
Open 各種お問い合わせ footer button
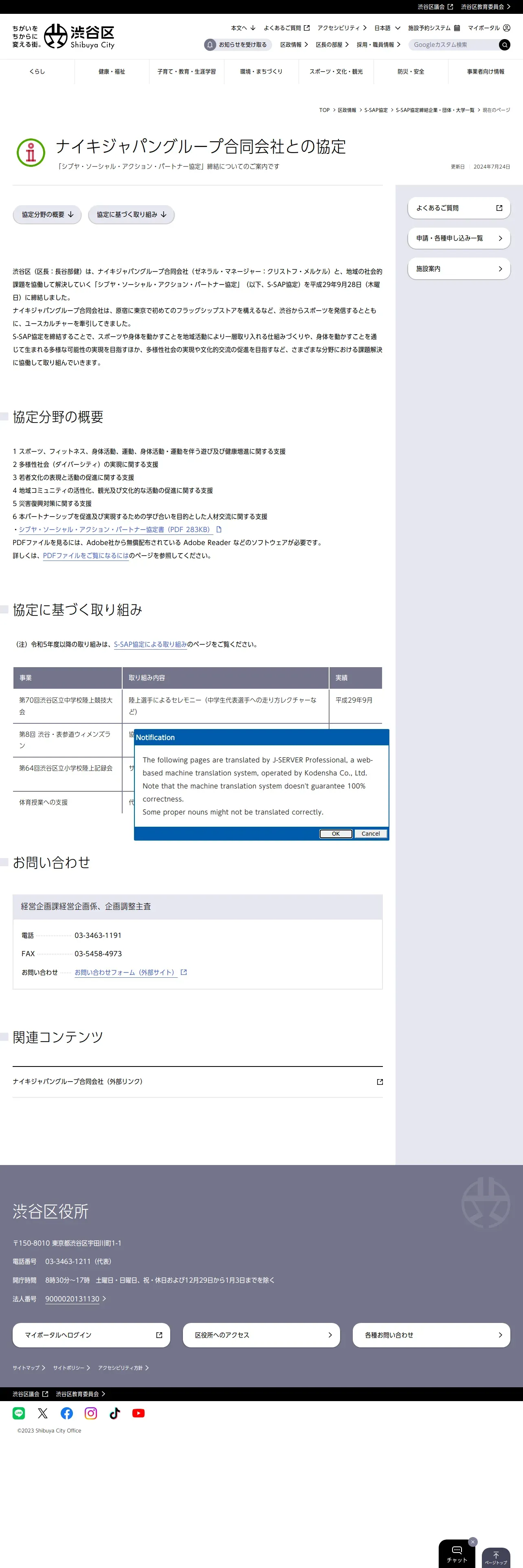click(431, 1335)
